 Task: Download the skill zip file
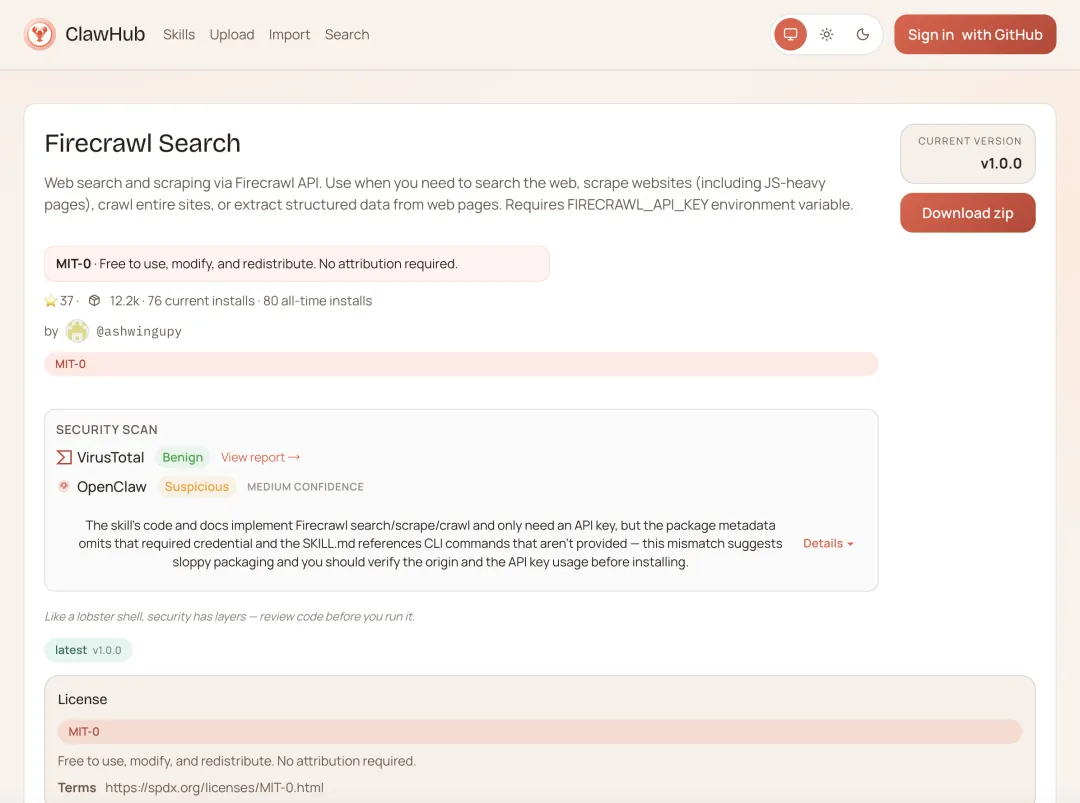coord(967,213)
